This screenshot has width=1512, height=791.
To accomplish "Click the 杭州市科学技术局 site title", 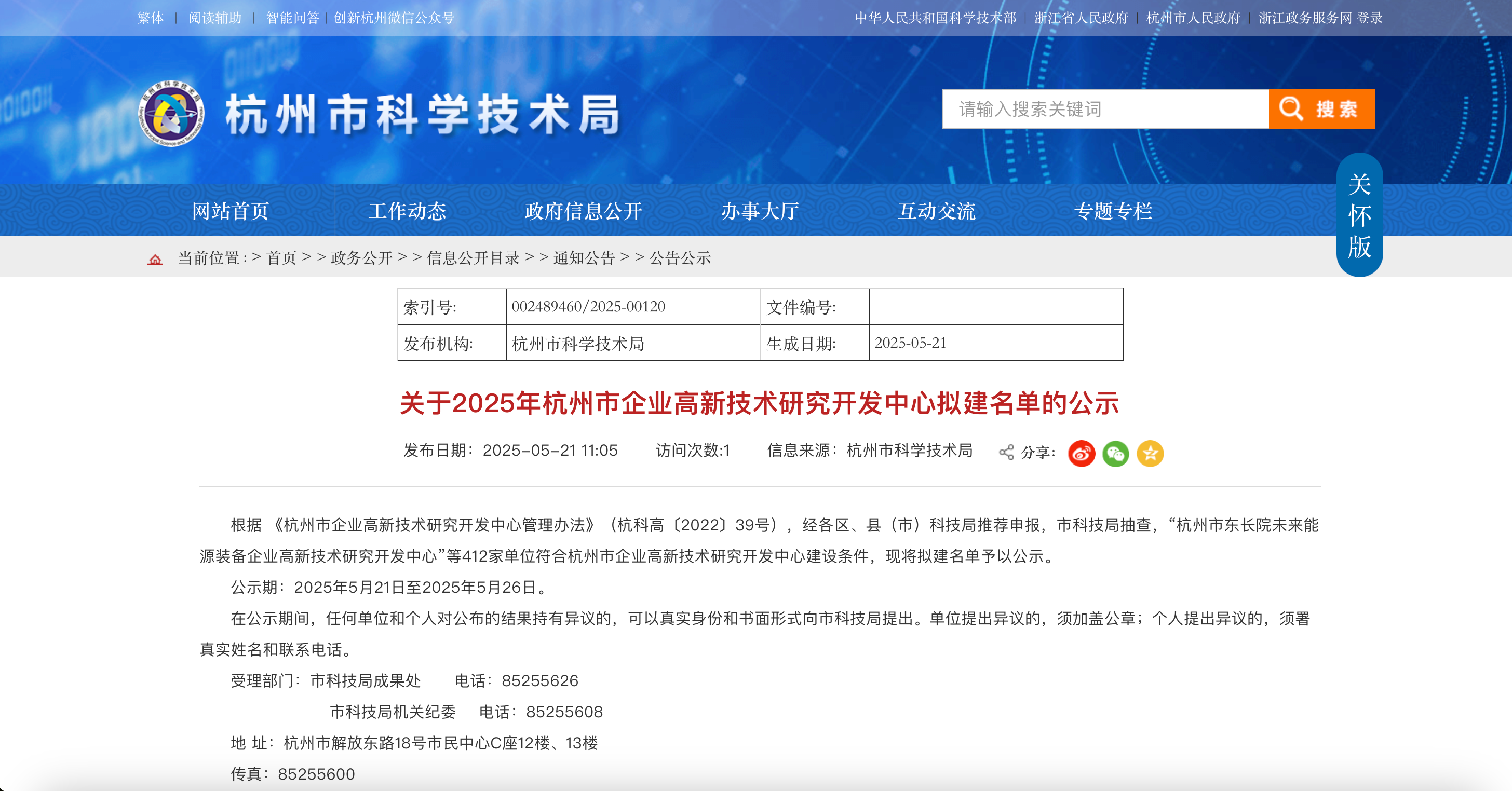I will [423, 114].
